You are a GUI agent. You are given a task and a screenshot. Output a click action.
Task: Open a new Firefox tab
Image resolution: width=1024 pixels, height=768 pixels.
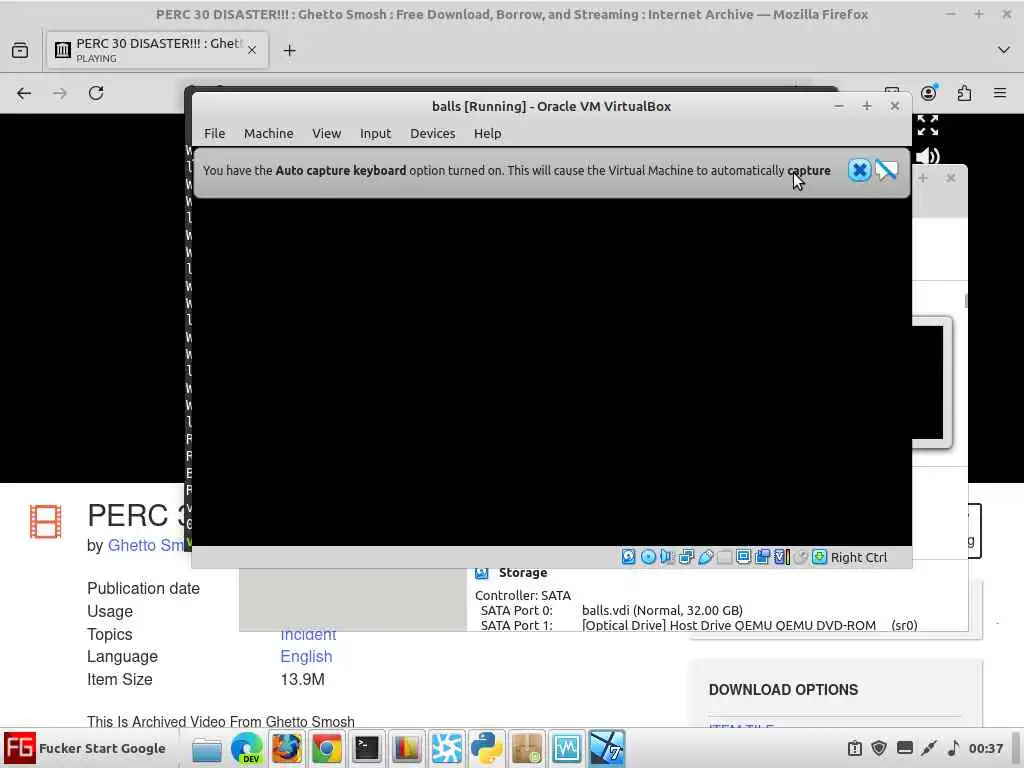[x=289, y=50]
